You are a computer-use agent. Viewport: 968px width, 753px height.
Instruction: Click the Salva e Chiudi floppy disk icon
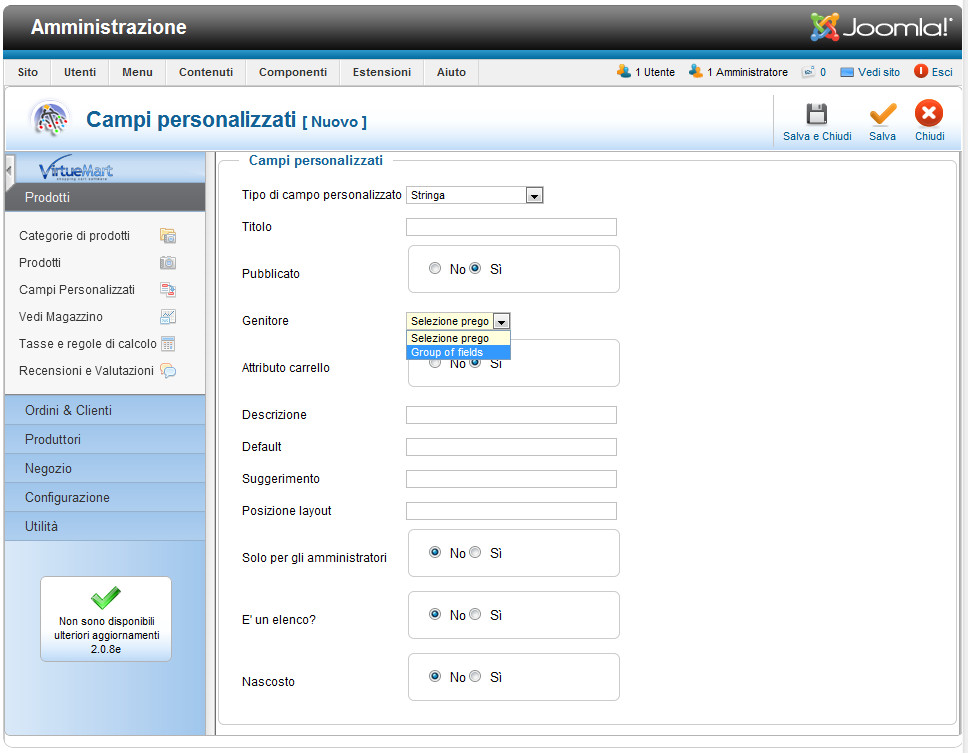817,114
